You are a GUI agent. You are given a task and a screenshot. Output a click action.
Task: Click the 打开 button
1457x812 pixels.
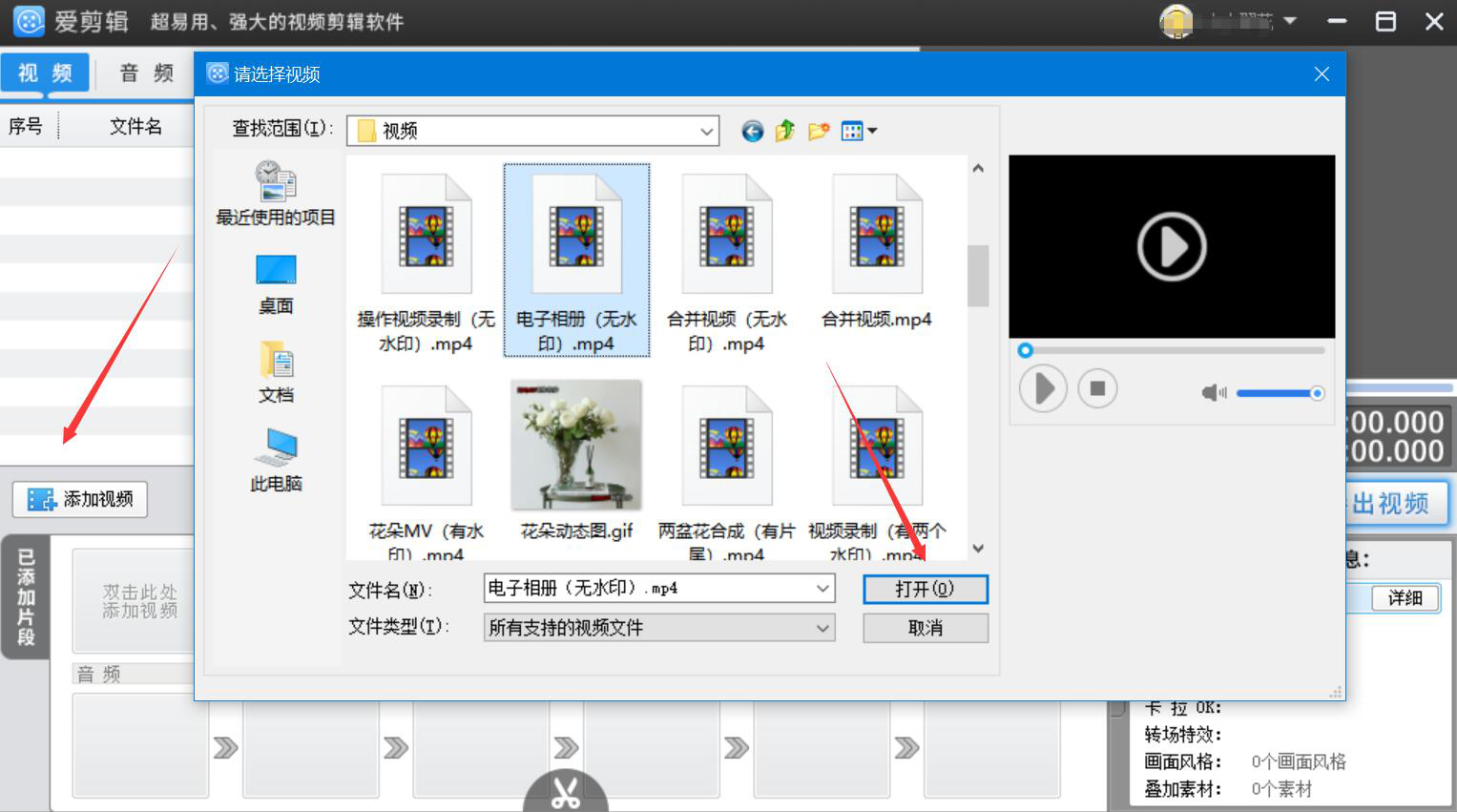(926, 590)
